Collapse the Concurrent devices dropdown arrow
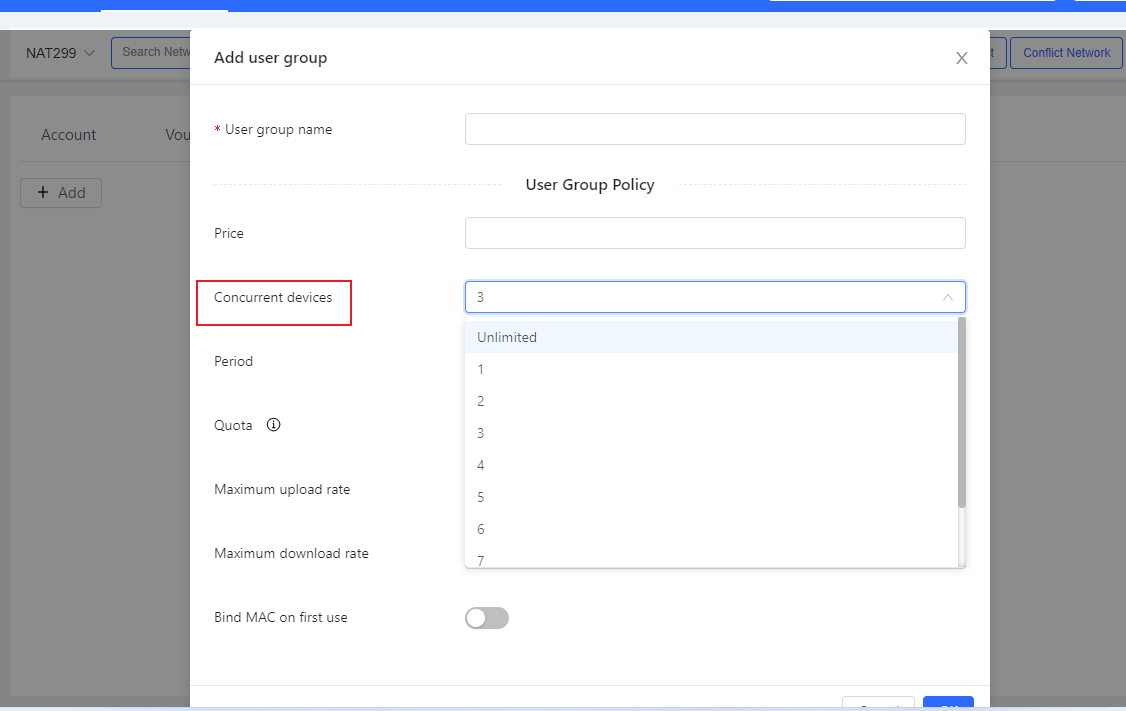The width and height of the screenshot is (1126, 711). click(x=947, y=298)
